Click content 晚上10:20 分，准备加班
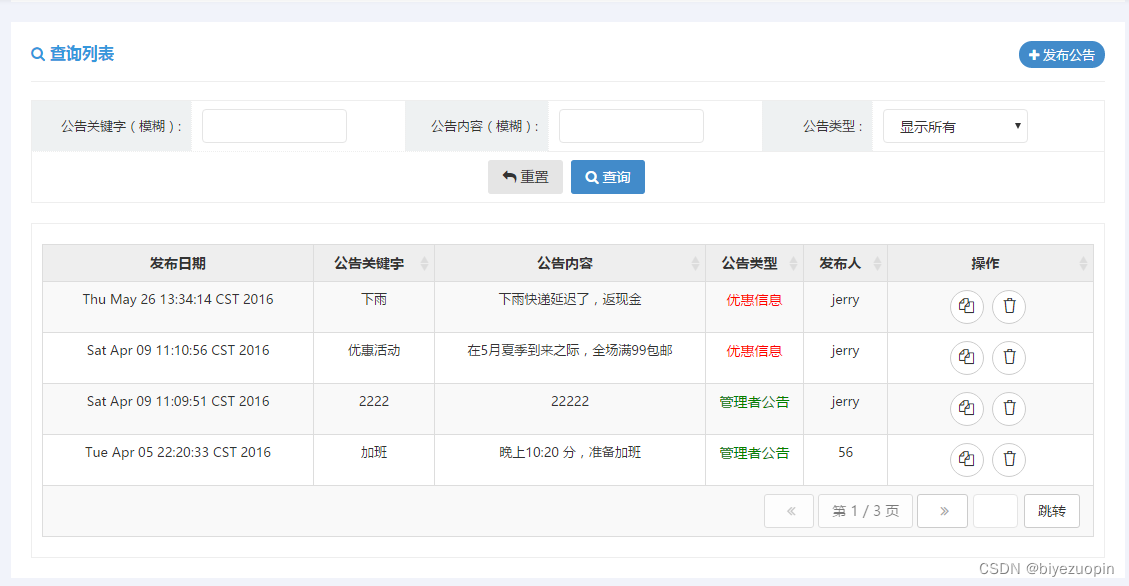Image resolution: width=1129 pixels, height=586 pixels. click(570, 453)
